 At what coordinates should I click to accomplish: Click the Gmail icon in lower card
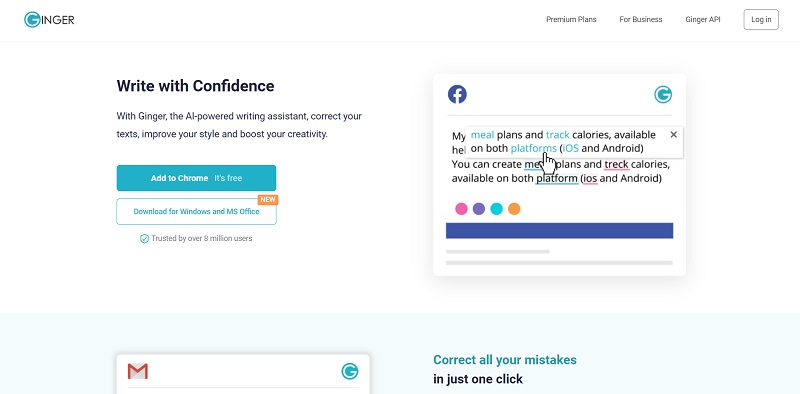tap(138, 371)
